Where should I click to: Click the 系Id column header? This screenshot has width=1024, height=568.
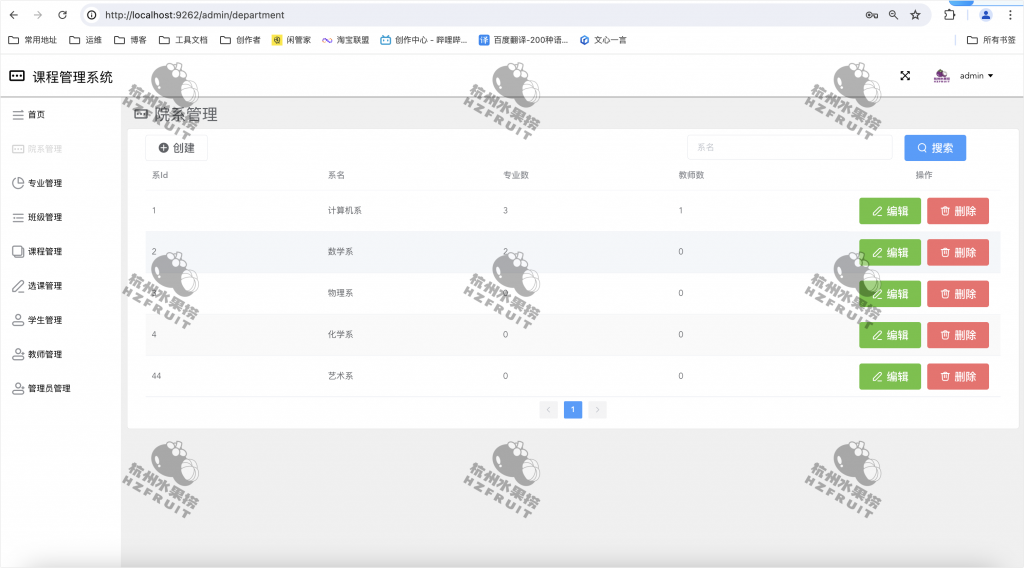[160, 175]
